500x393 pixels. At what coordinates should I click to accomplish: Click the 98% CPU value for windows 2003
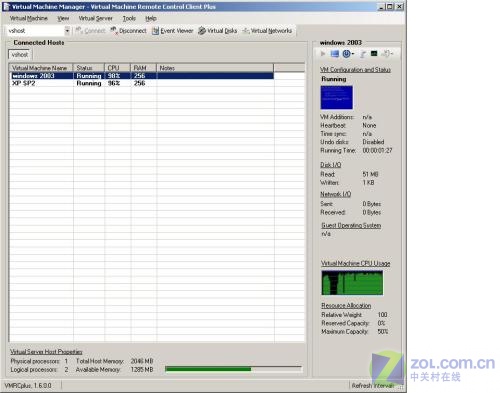click(x=114, y=76)
